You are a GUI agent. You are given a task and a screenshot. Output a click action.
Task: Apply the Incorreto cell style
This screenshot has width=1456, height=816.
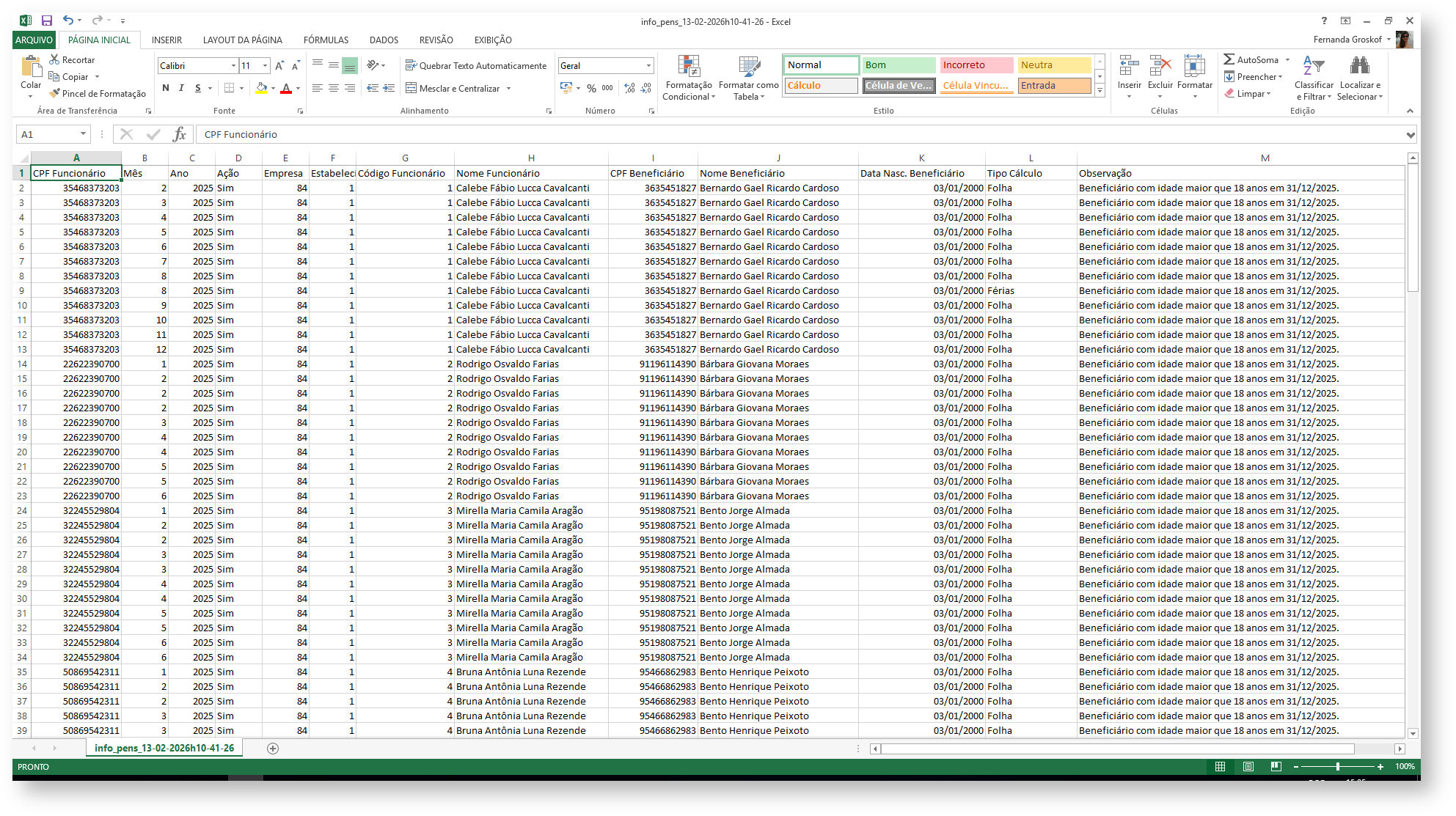pos(976,65)
